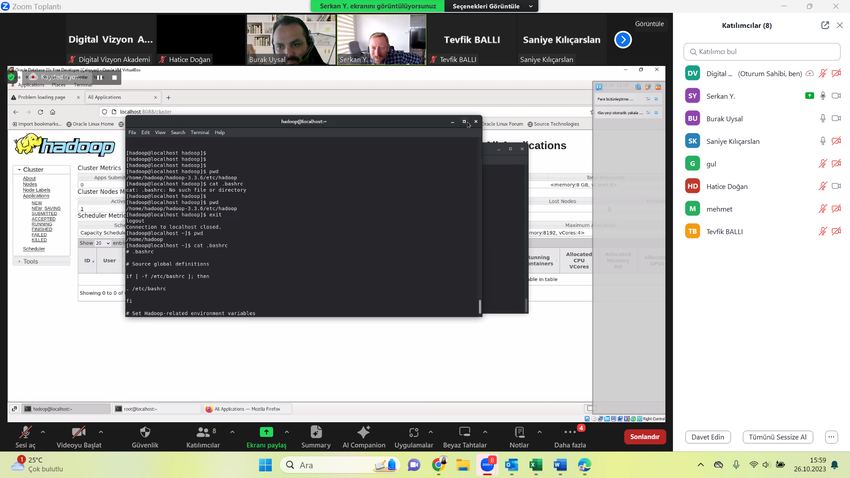Open terminal Search menu

pos(178,132)
